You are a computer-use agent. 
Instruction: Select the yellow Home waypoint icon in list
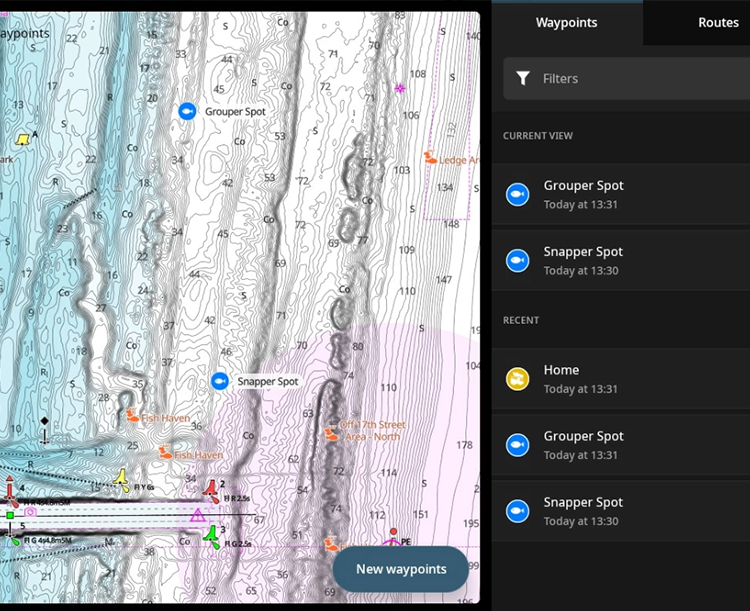click(517, 379)
